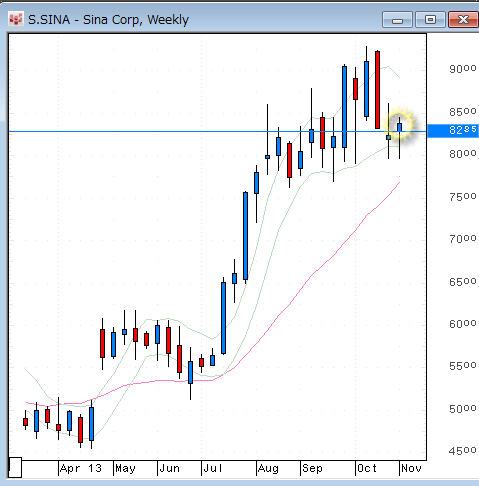Click the 7500 price scale label
The width and height of the screenshot is (479, 486).
[x=463, y=197]
